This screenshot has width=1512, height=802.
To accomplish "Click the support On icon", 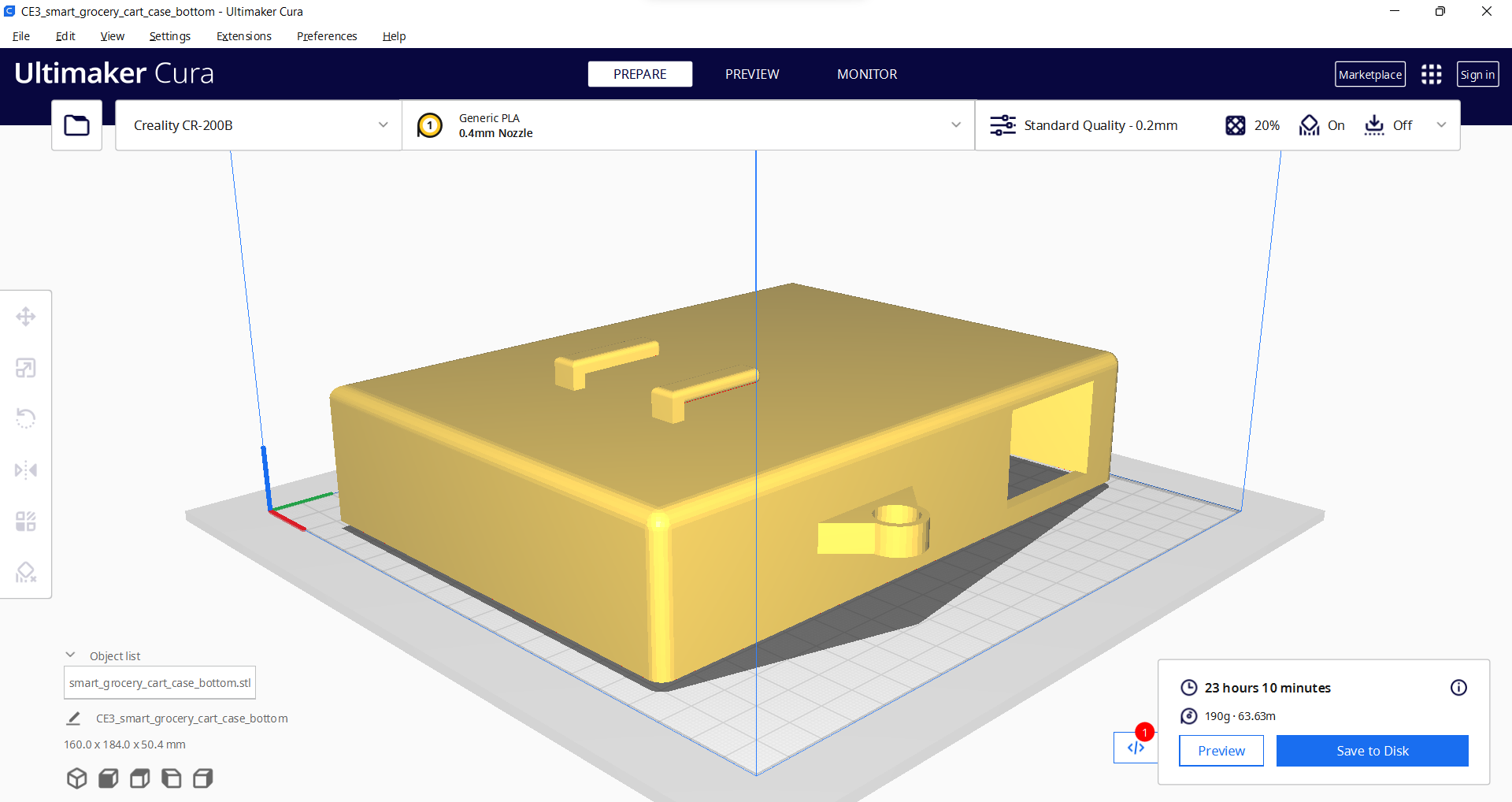I will tap(1309, 125).
